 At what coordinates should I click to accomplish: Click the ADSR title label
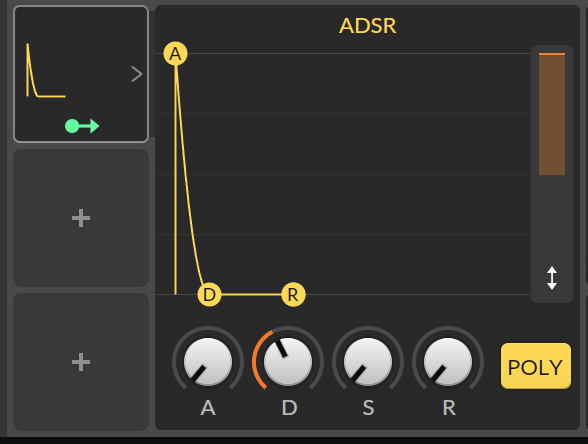(x=368, y=26)
